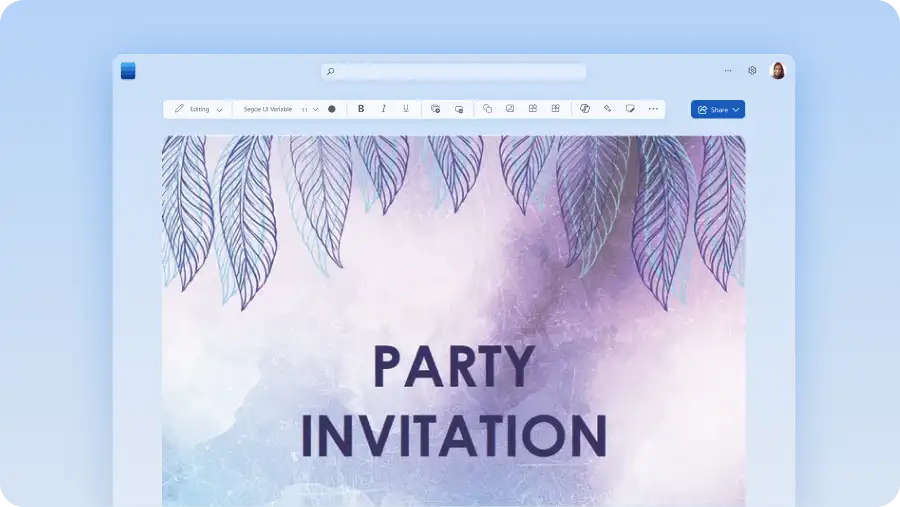
Task: Toggle italic formatting
Action: pos(383,109)
